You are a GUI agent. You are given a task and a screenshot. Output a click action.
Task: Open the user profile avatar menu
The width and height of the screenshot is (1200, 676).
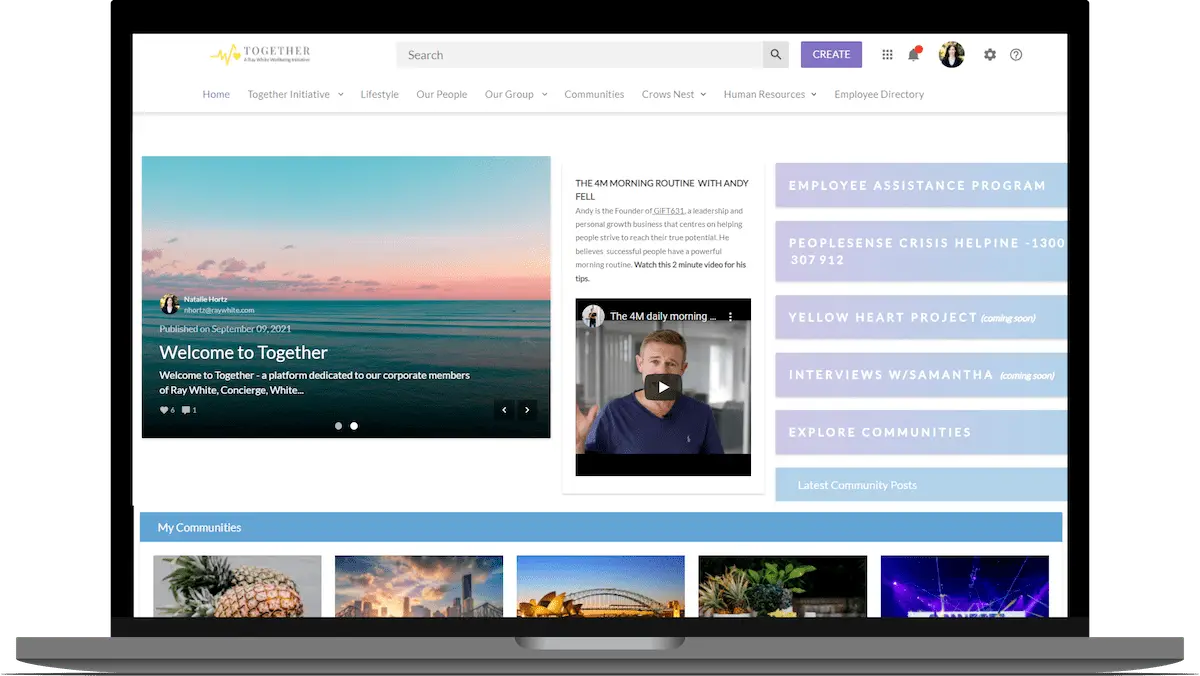point(952,55)
